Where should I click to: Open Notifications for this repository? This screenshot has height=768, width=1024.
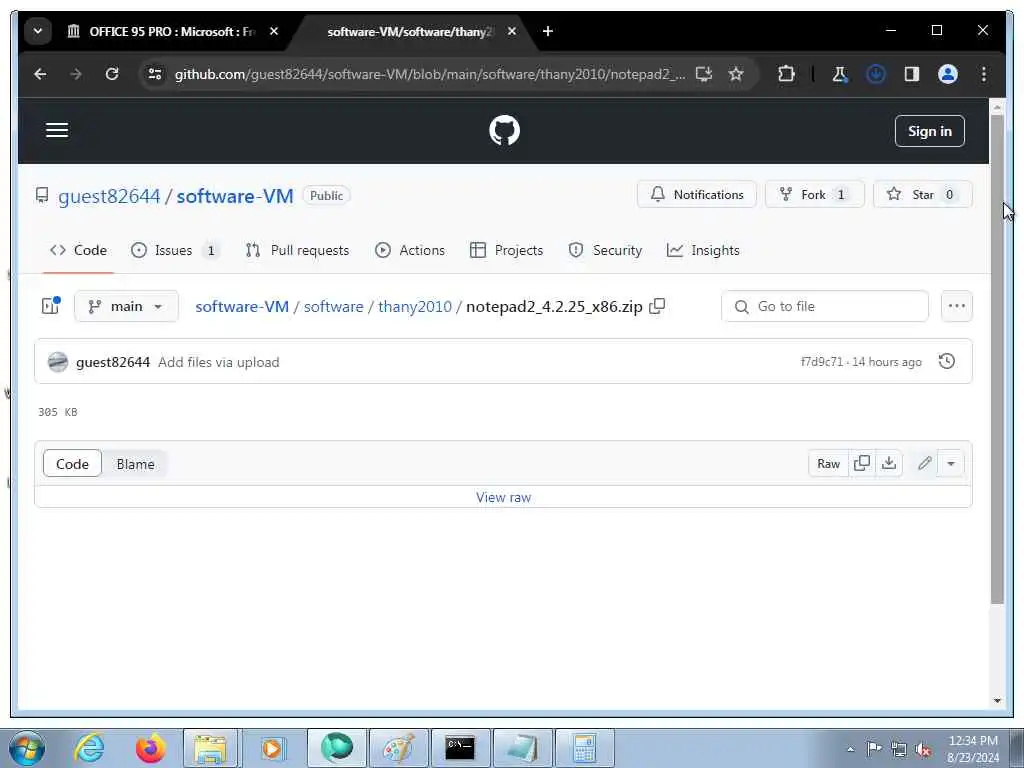[x=697, y=195]
